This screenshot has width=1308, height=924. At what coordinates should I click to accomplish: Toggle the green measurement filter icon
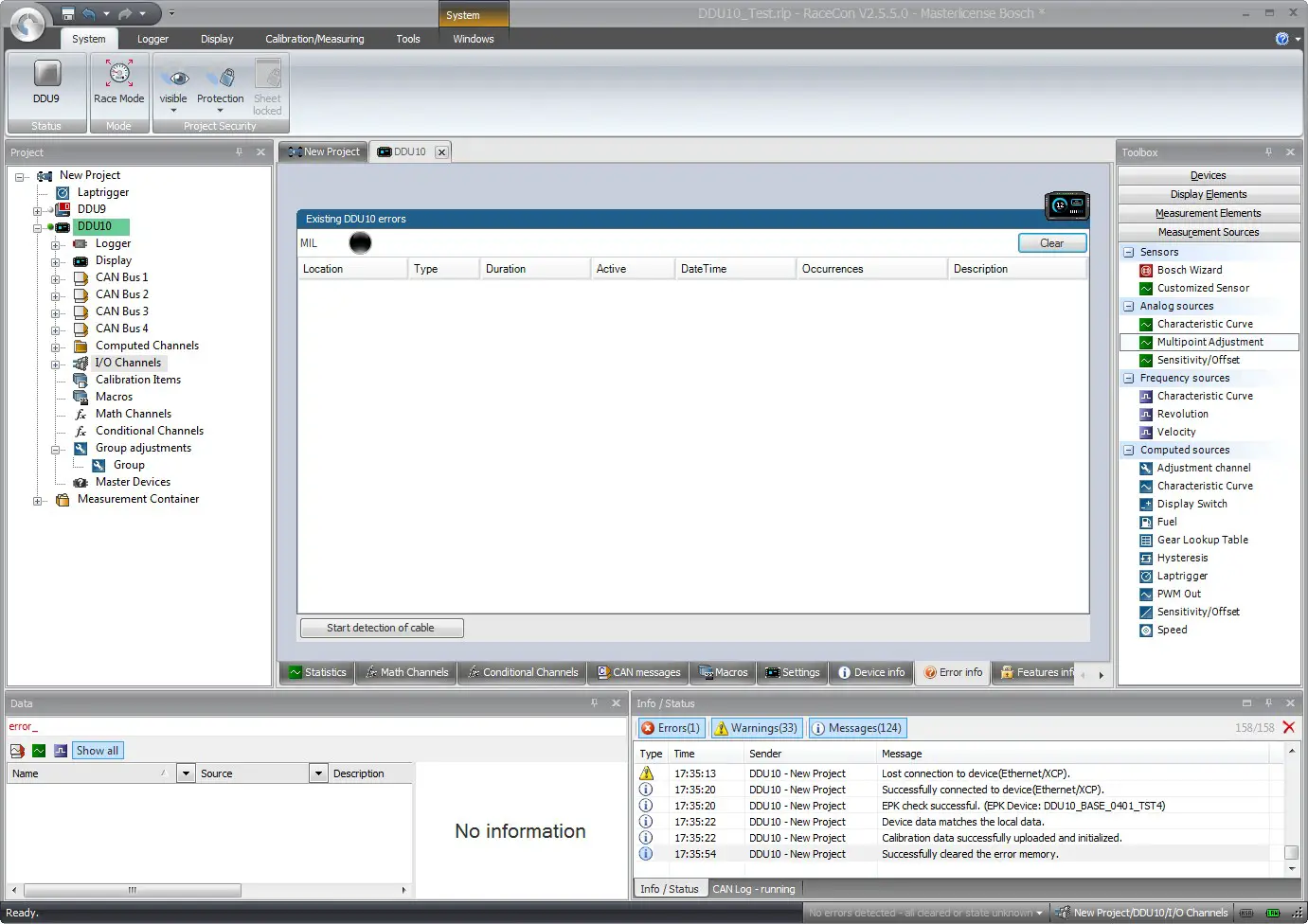click(39, 751)
